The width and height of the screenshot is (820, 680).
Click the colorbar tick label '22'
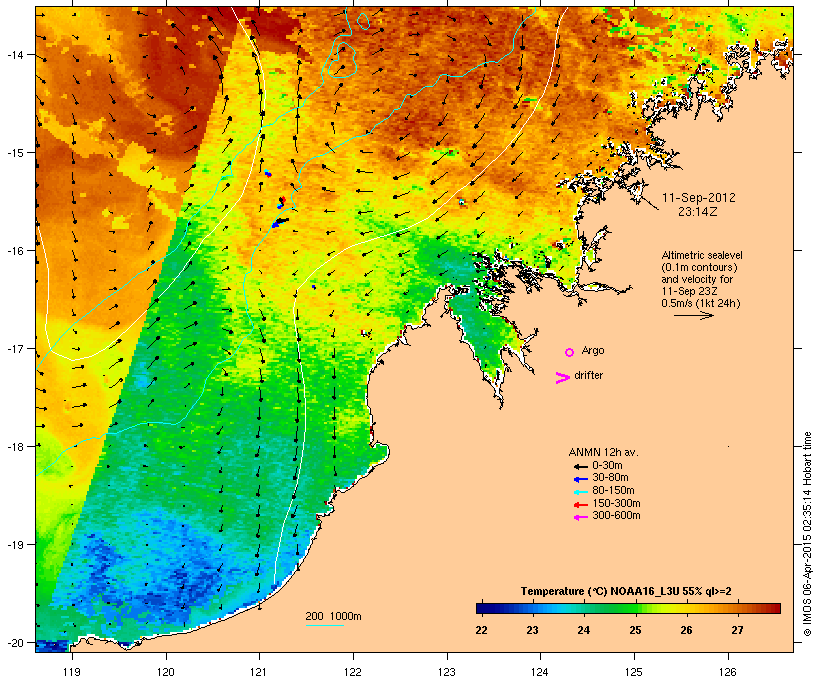point(482,630)
